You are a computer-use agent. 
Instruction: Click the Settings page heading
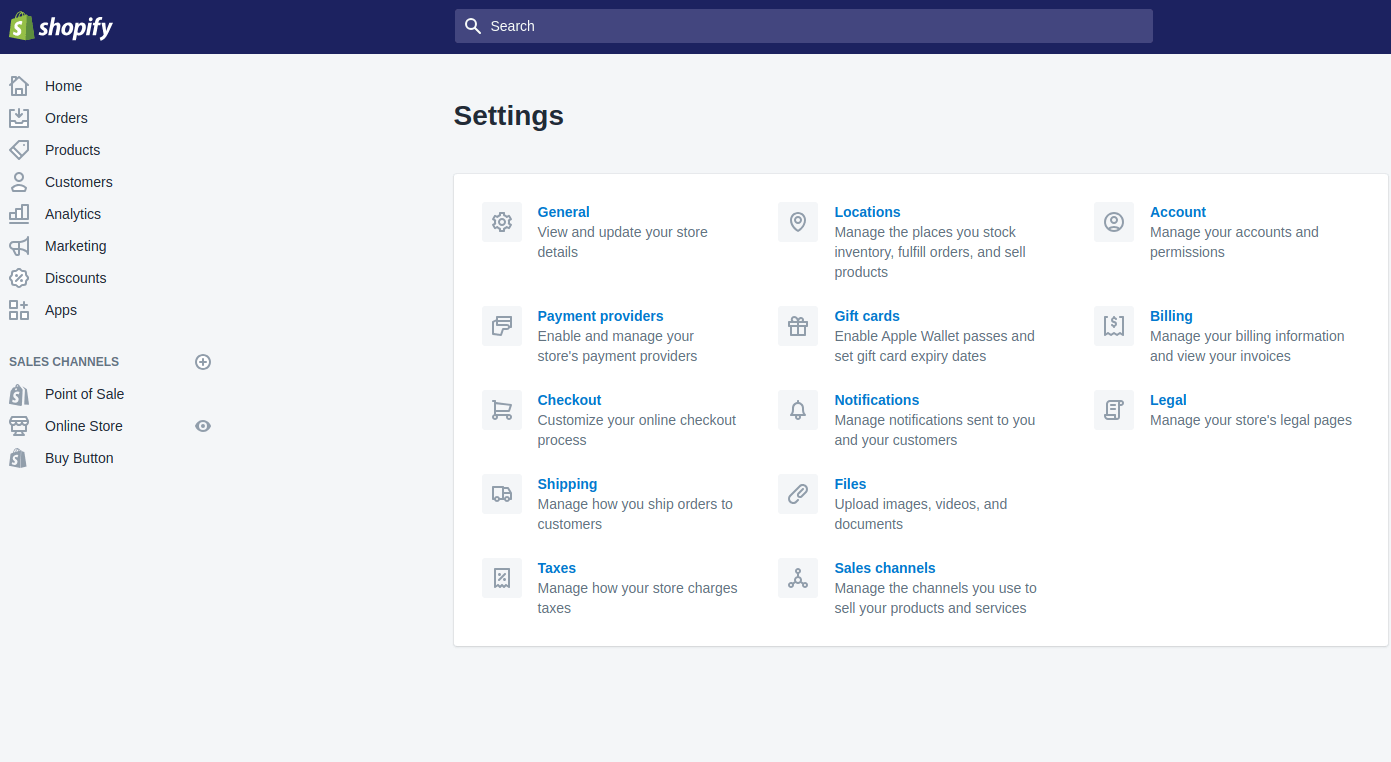[x=509, y=116]
